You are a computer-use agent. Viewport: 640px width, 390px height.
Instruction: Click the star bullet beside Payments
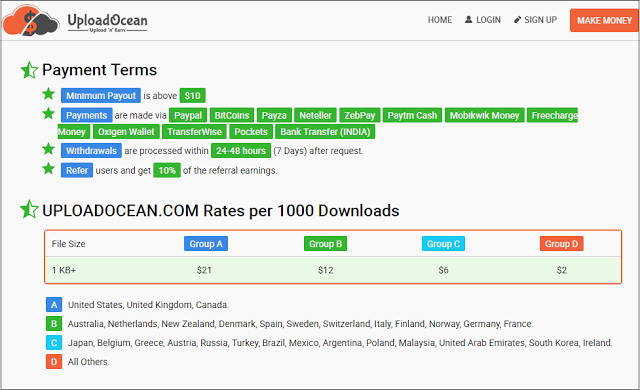click(x=49, y=113)
